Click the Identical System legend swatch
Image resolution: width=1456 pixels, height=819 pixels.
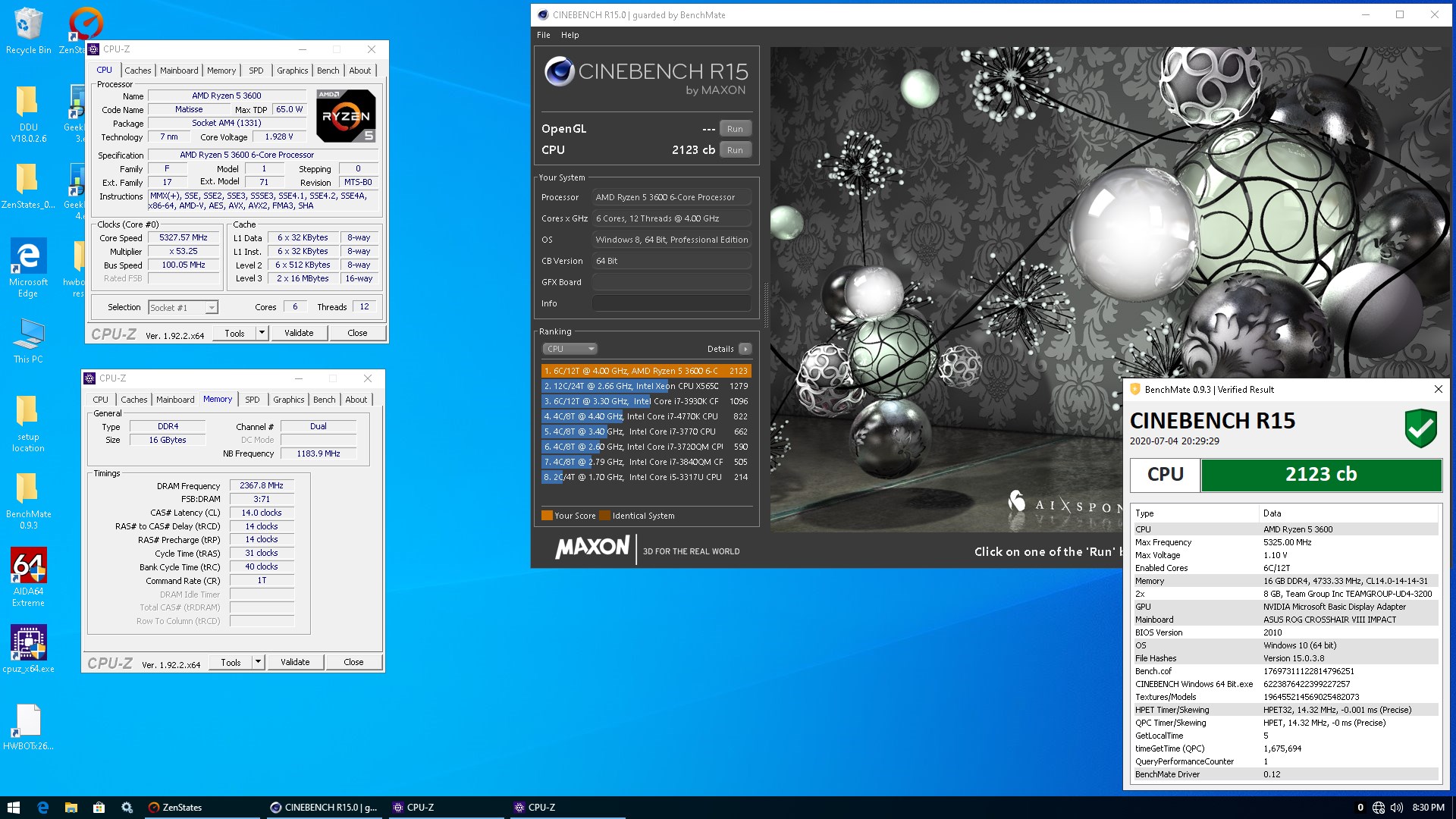point(604,516)
